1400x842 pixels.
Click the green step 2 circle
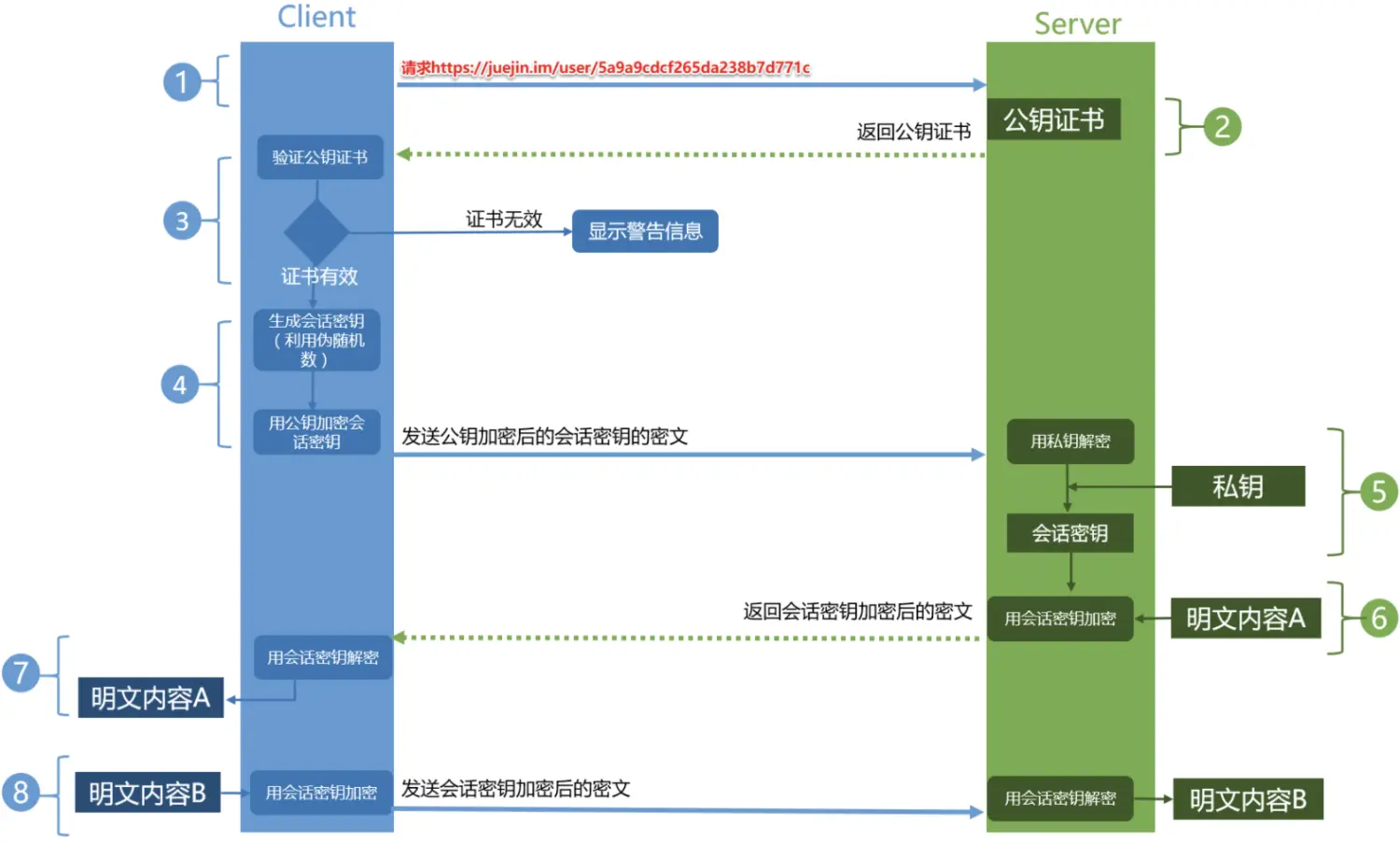pyautogui.click(x=1222, y=127)
